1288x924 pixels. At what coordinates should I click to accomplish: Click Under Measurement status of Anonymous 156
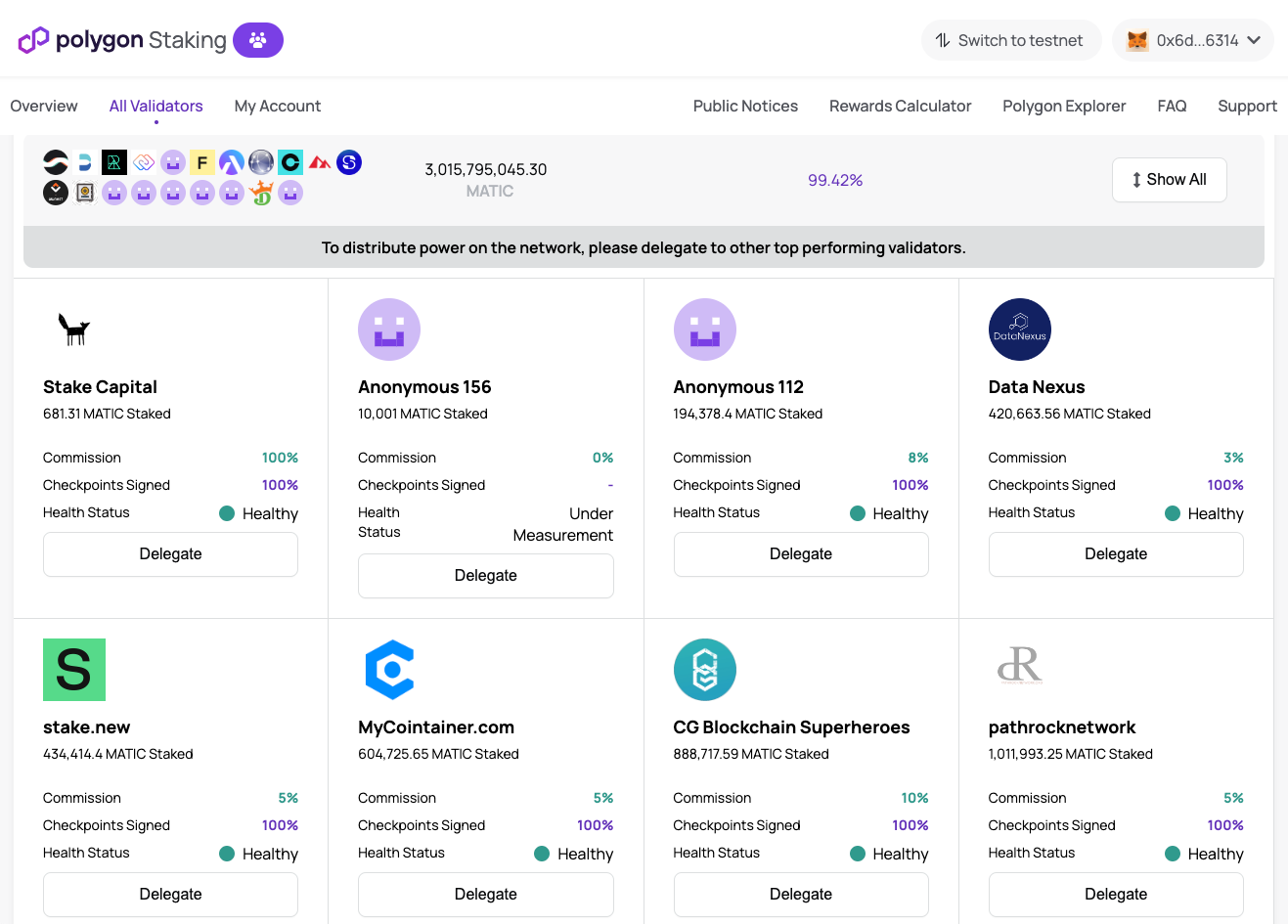(x=563, y=524)
